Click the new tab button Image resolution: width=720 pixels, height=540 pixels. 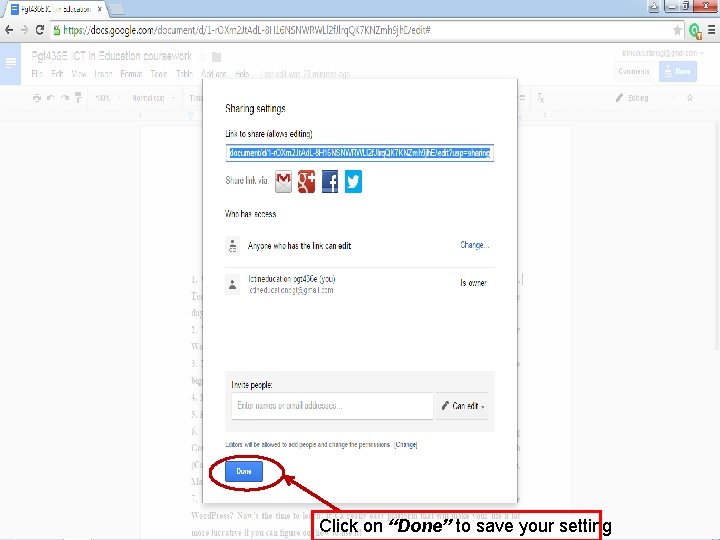click(118, 9)
